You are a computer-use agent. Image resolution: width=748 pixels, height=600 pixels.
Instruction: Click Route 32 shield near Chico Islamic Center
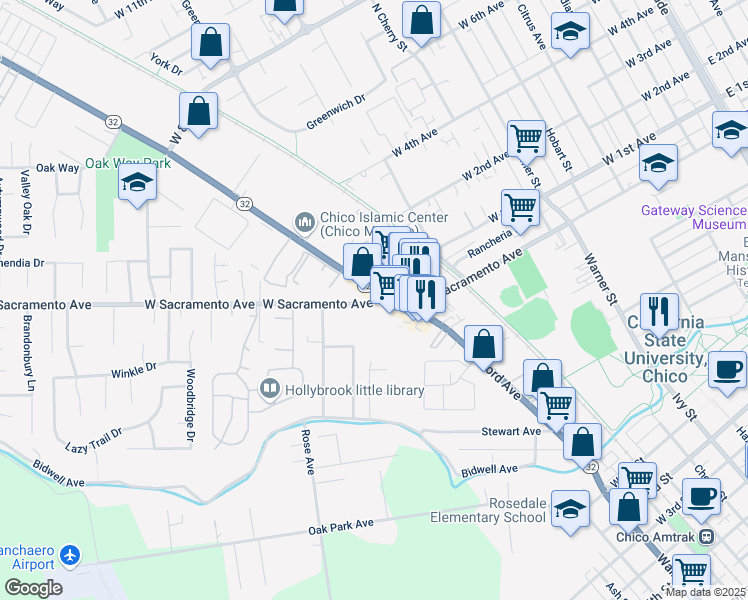coord(244,204)
